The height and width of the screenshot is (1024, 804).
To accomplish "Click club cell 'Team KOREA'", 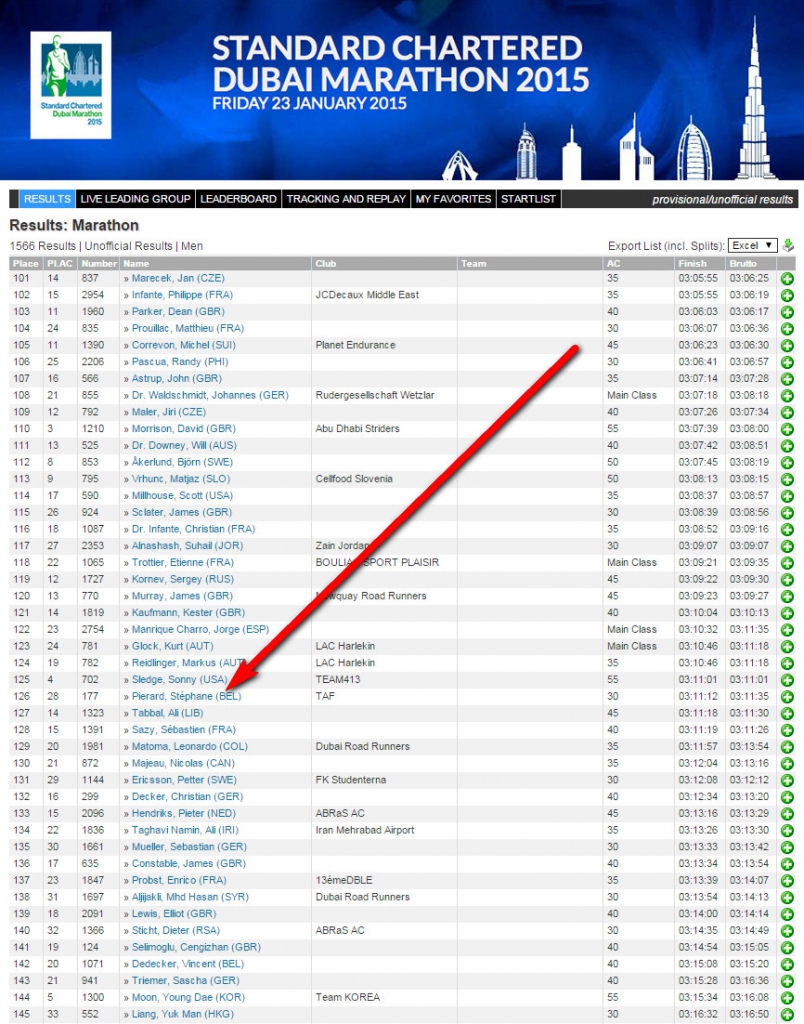I will [x=347, y=997].
